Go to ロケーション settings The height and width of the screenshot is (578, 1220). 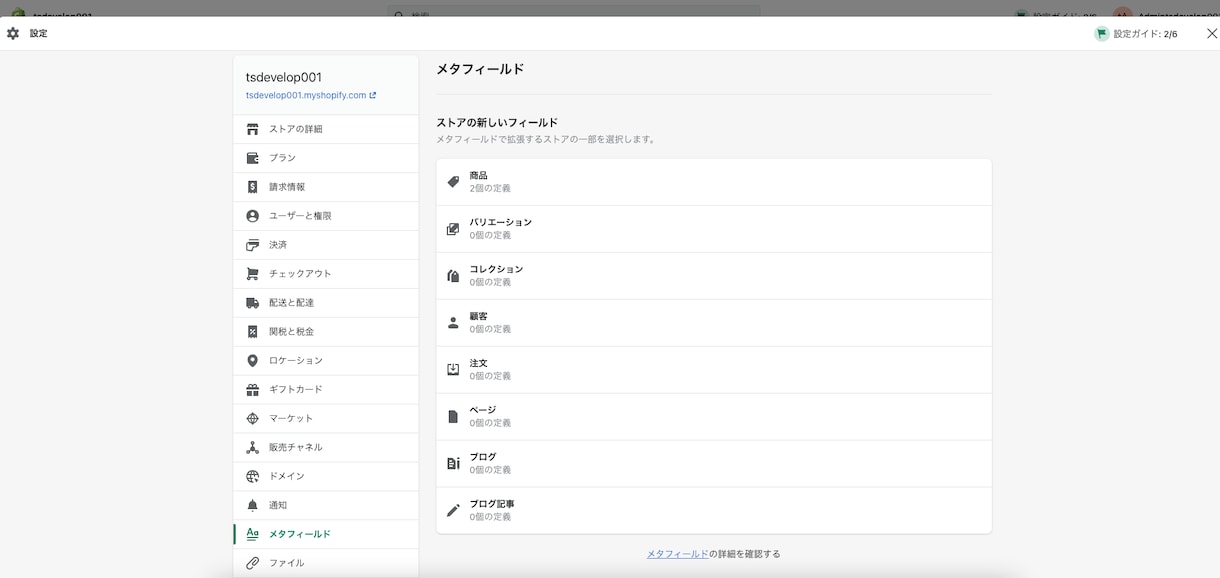click(325, 361)
